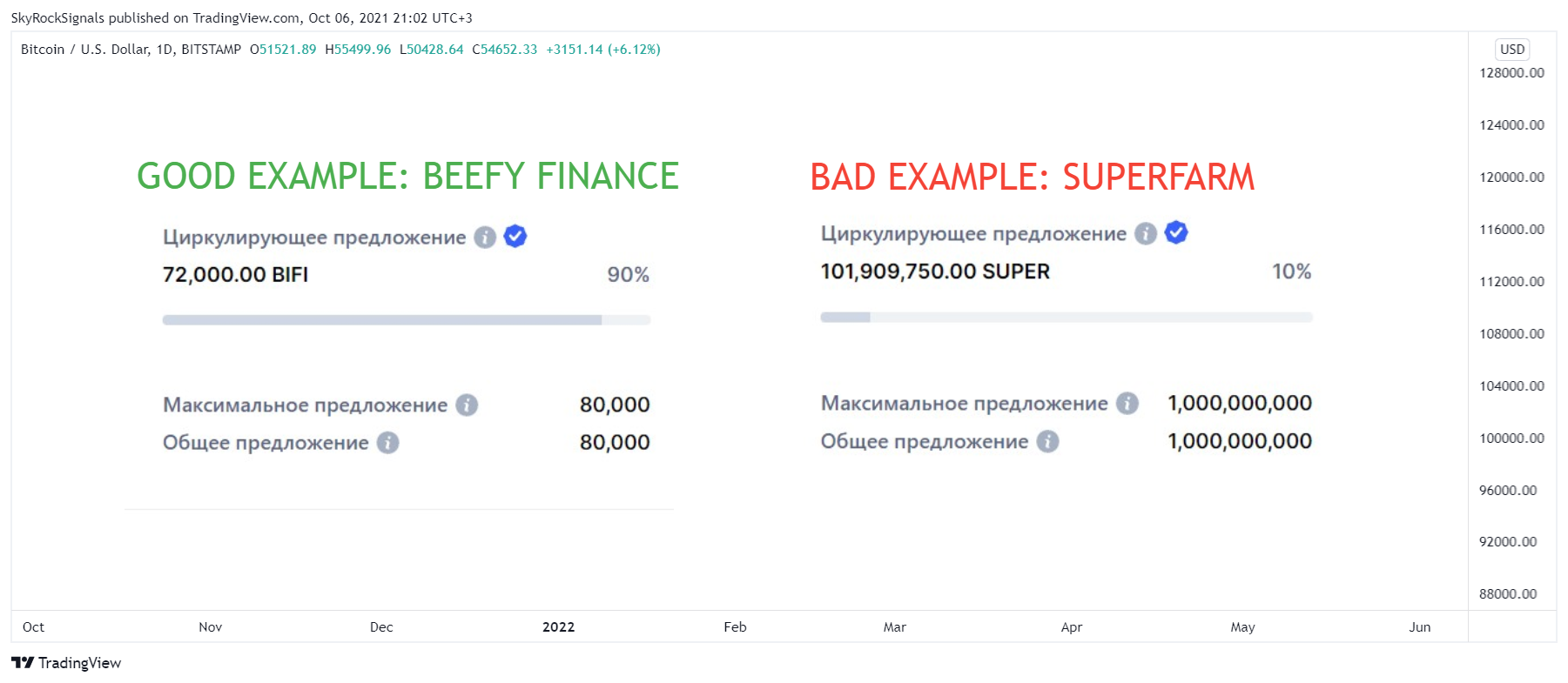Click the BIFI 90% supply progress bar
The height and width of the screenshot is (683, 1568).
pyautogui.click(x=407, y=320)
